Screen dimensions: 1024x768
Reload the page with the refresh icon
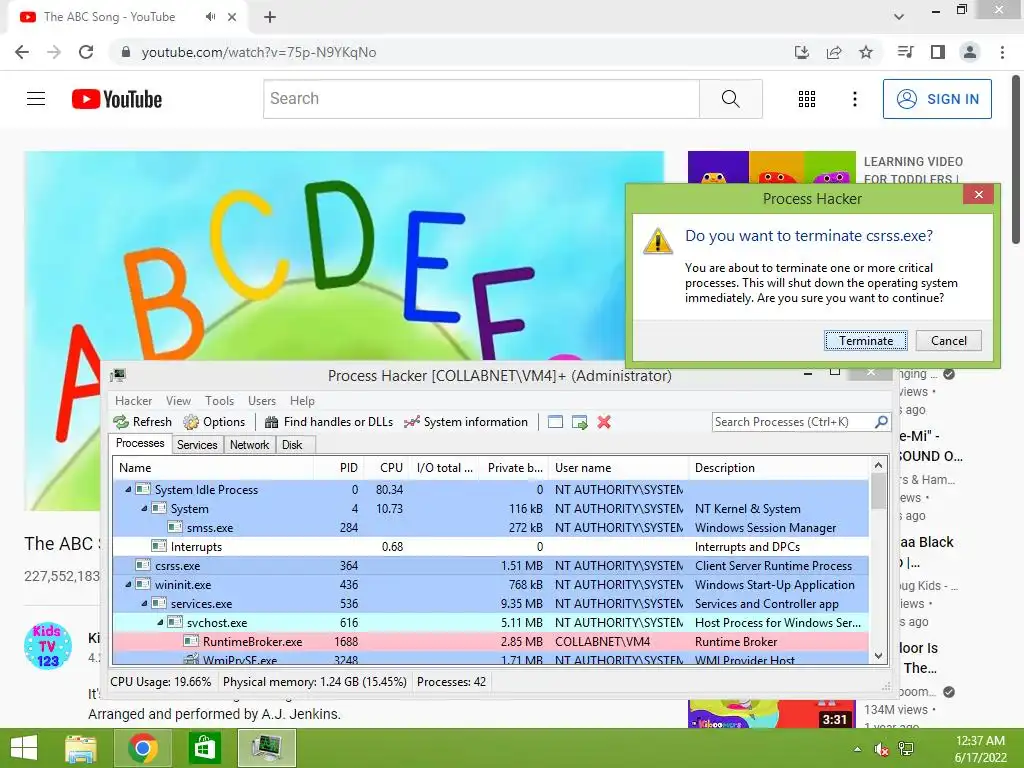[x=86, y=52]
